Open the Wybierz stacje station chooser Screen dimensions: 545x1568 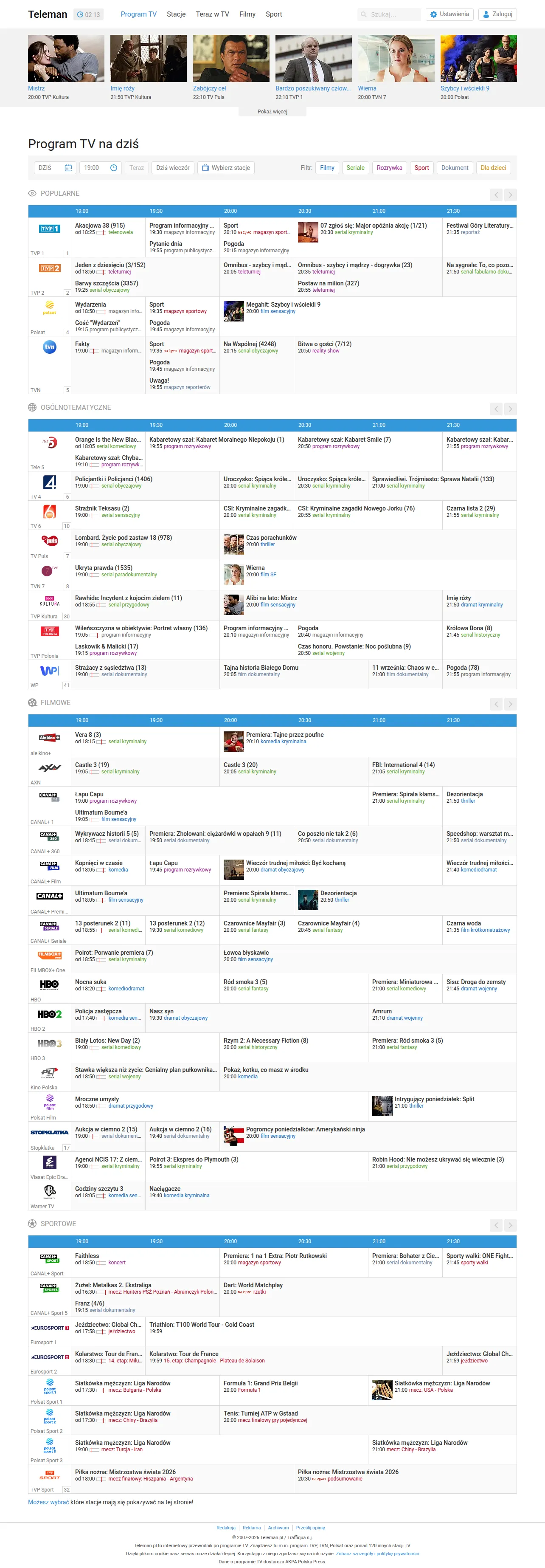[226, 168]
